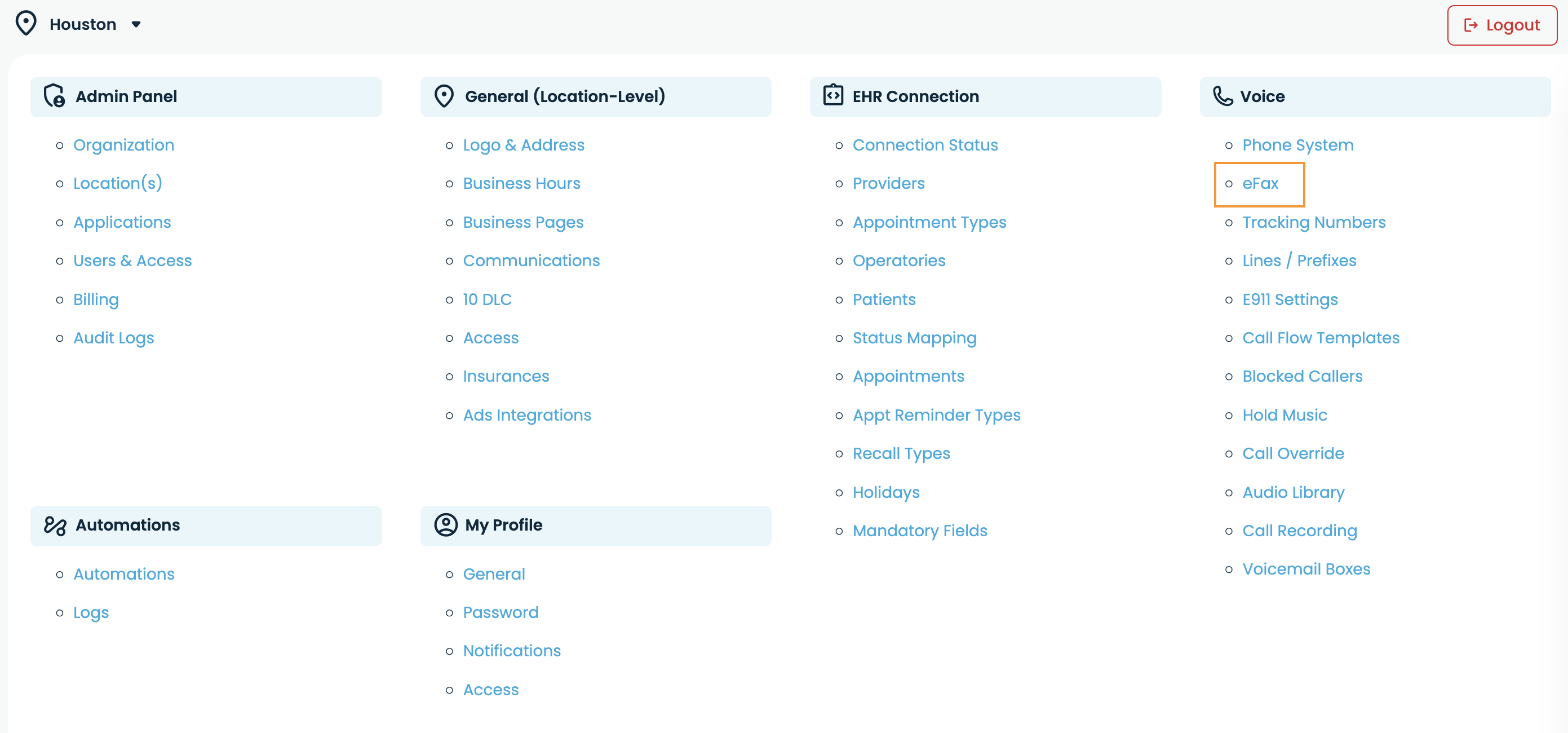Expand the Houston location dropdown arrow
Viewport: 1568px width, 733px height.
[136, 24]
